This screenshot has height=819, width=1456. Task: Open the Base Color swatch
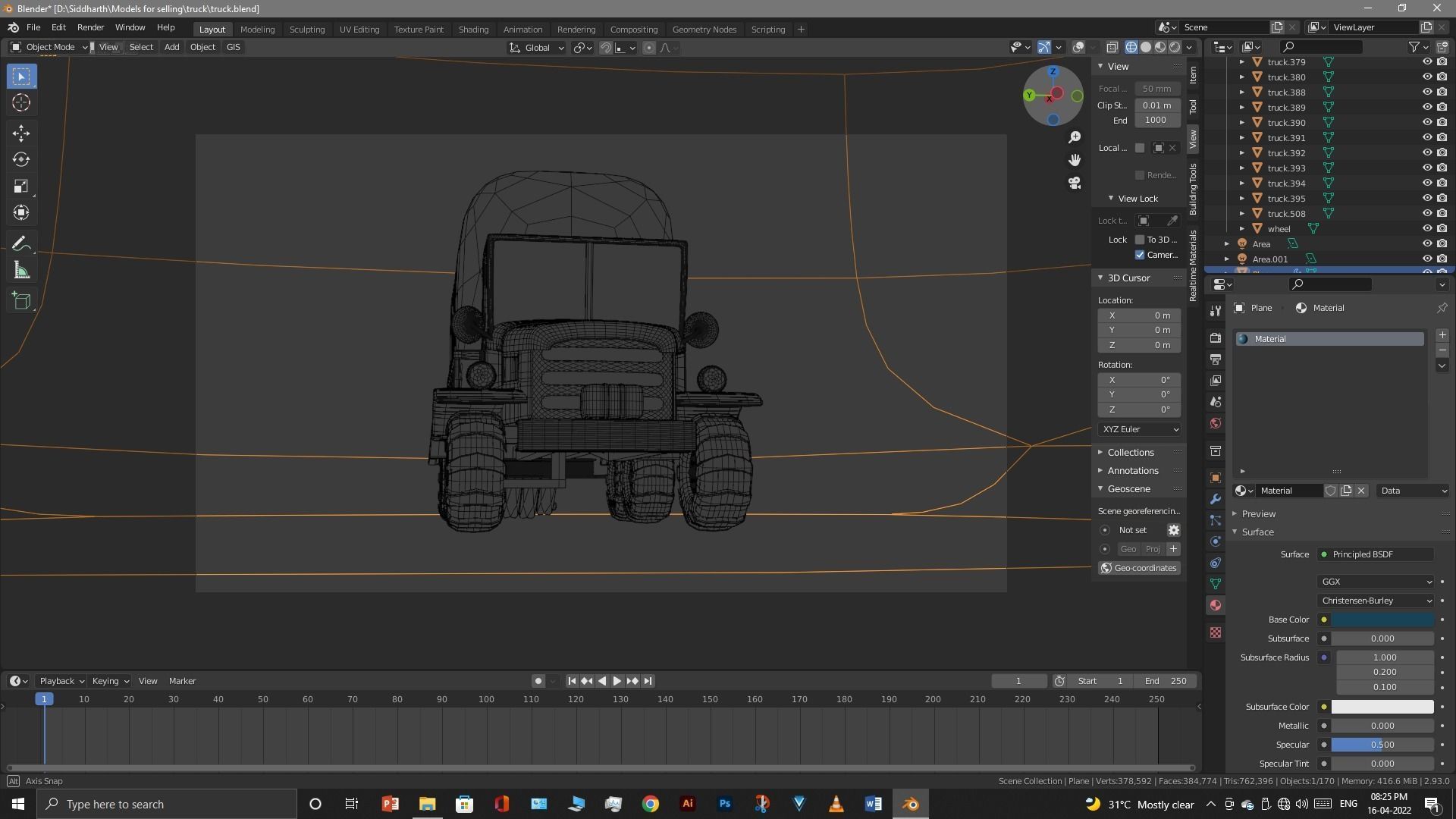click(x=1382, y=620)
